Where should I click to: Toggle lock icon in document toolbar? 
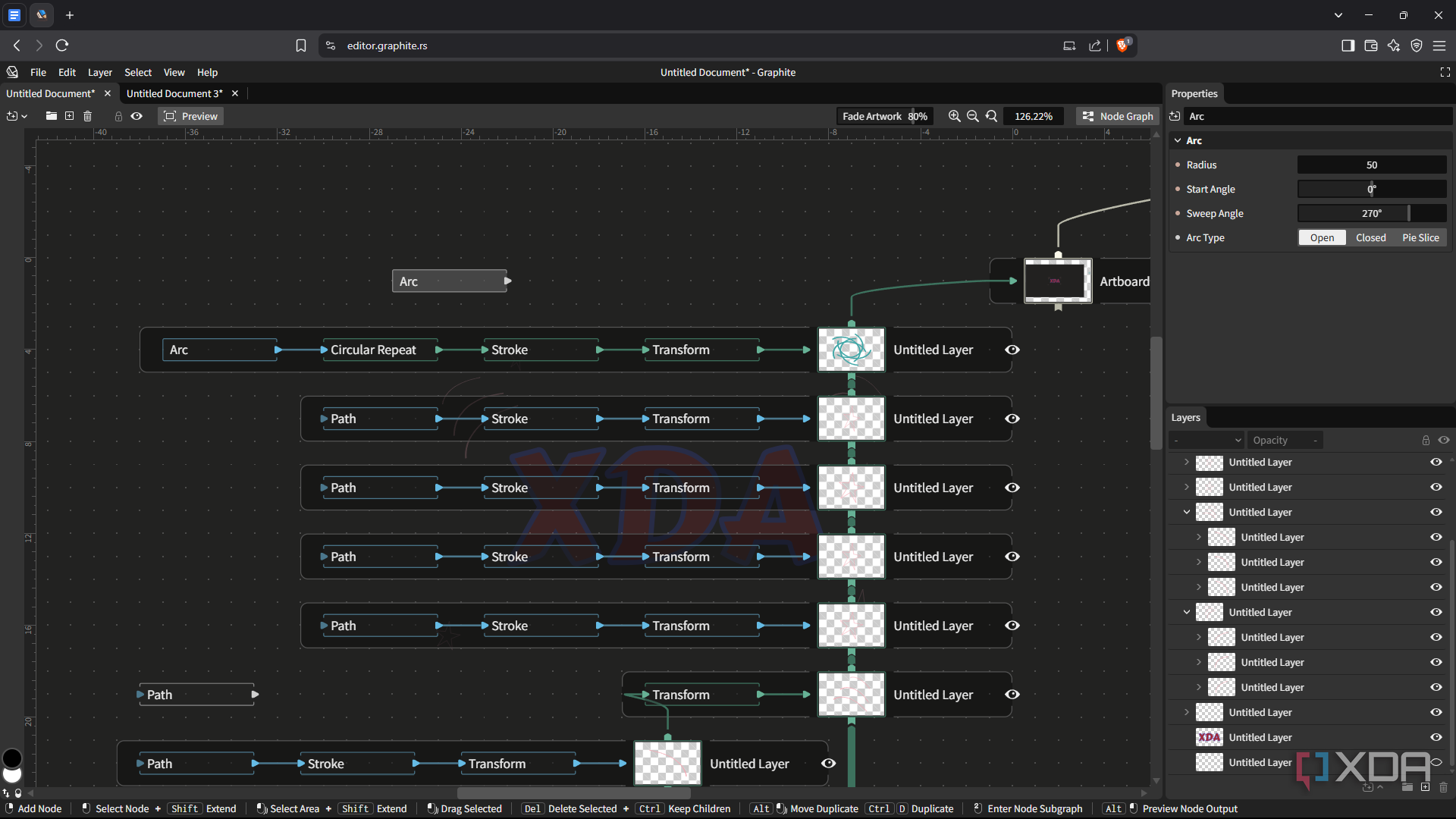point(118,116)
